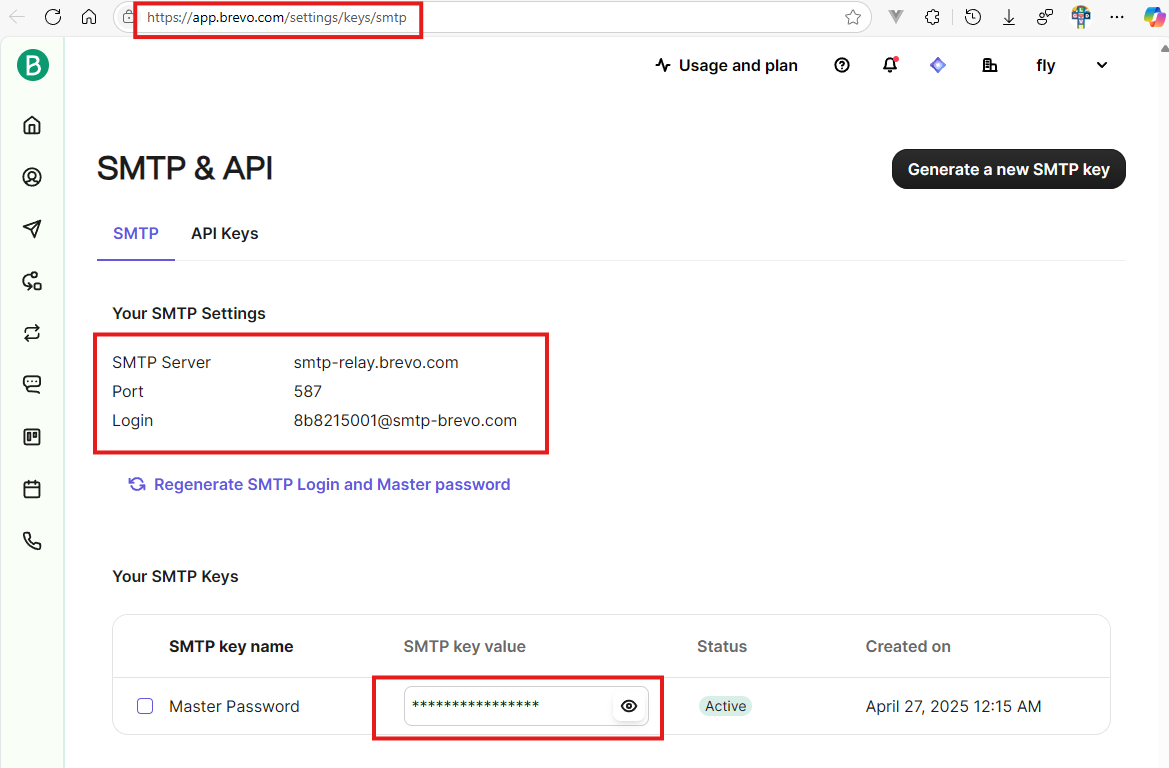Click the Brevo logo in the sidebar

click(33, 66)
